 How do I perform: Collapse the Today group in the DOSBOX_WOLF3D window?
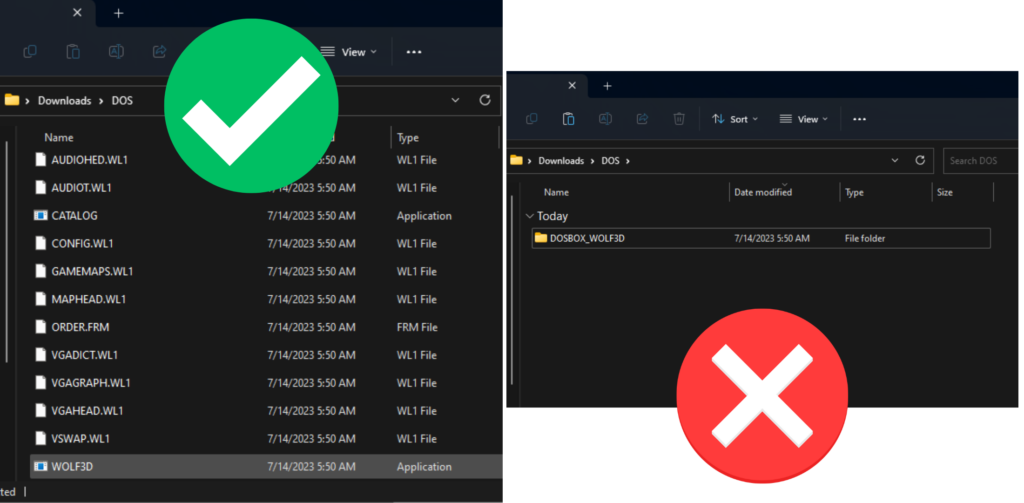[530, 216]
